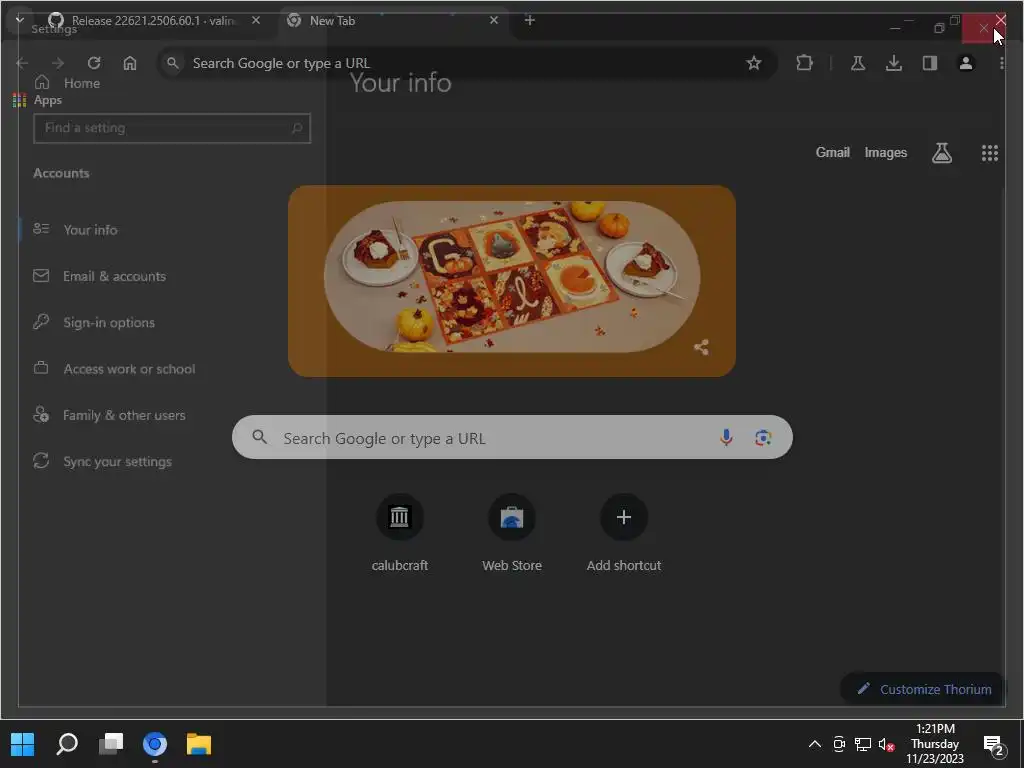
Task: Close the Release 22621.2506.60.1 tab
Action: click(256, 20)
